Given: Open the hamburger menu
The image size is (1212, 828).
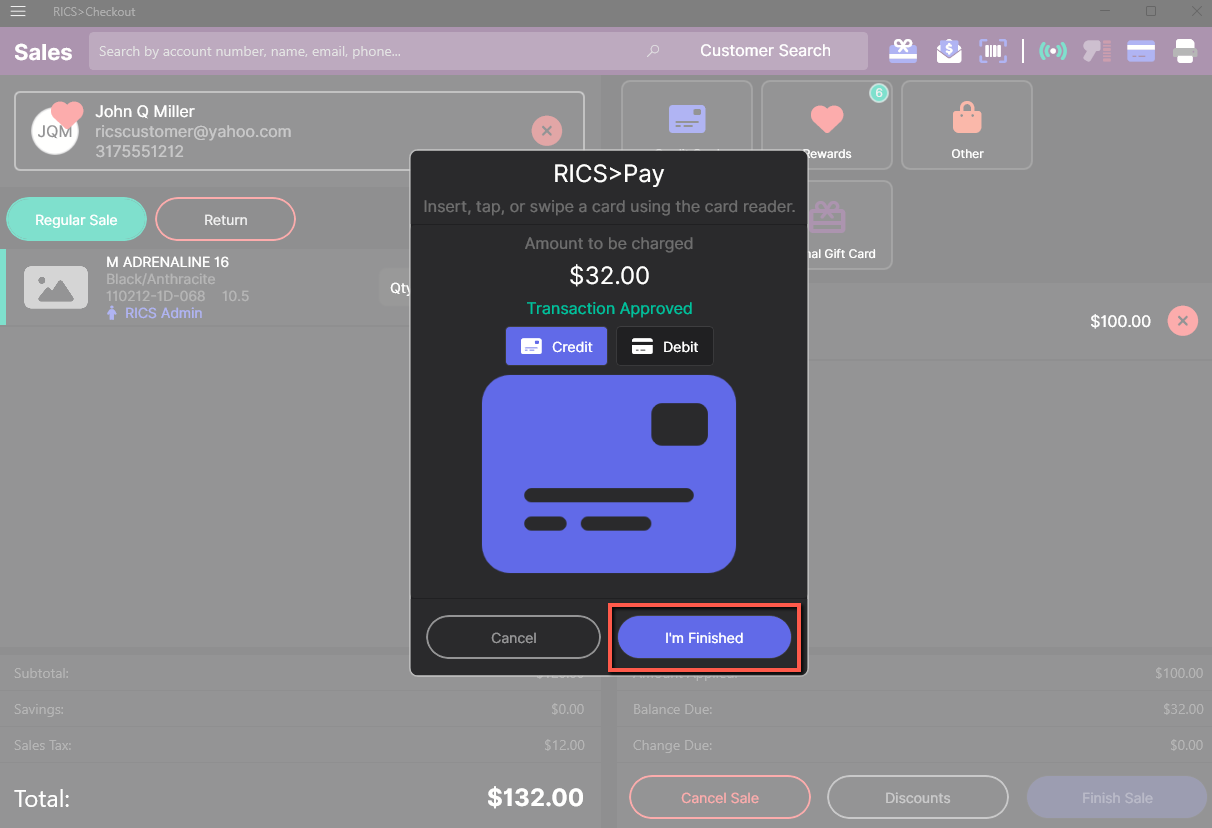Looking at the screenshot, I should click(18, 11).
